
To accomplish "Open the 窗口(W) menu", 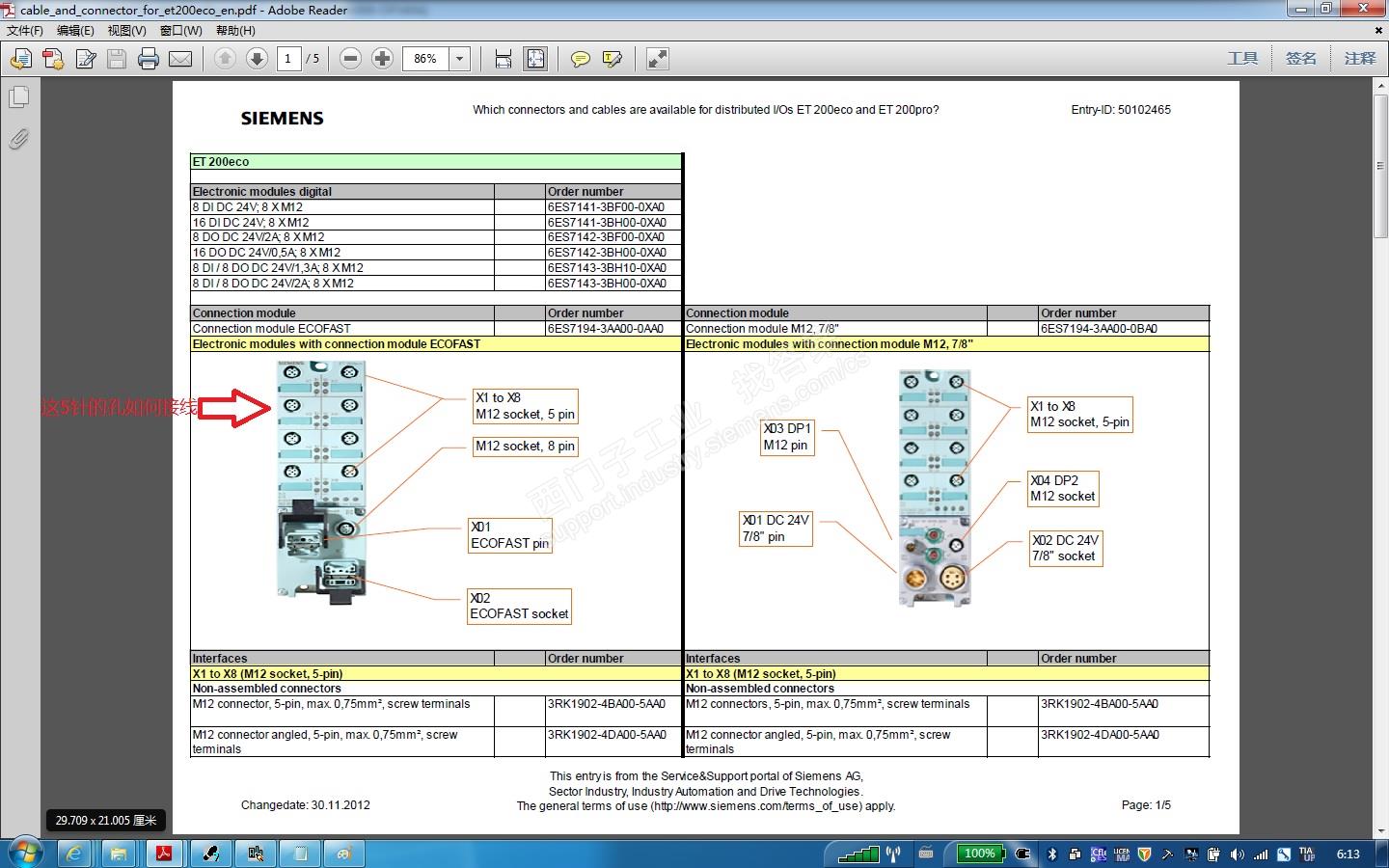I will (x=180, y=31).
